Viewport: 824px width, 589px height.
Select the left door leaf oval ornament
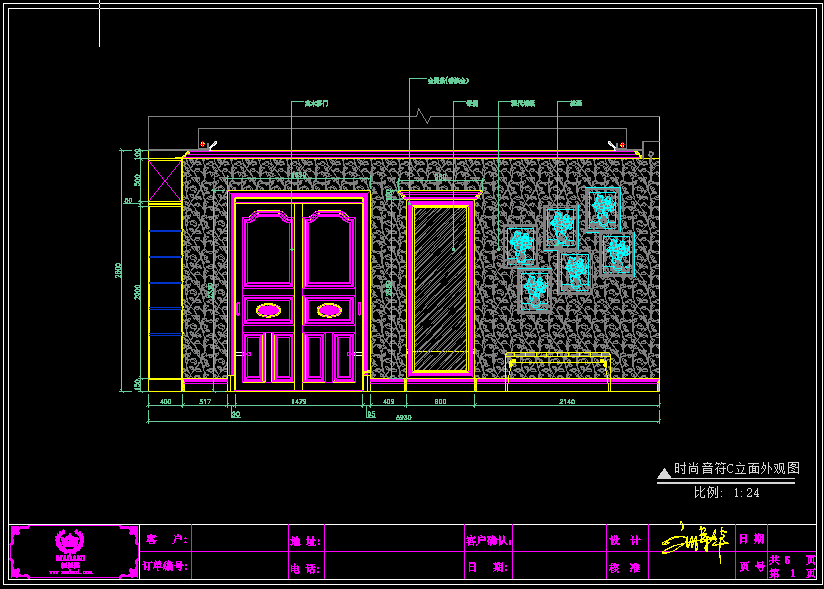click(269, 311)
